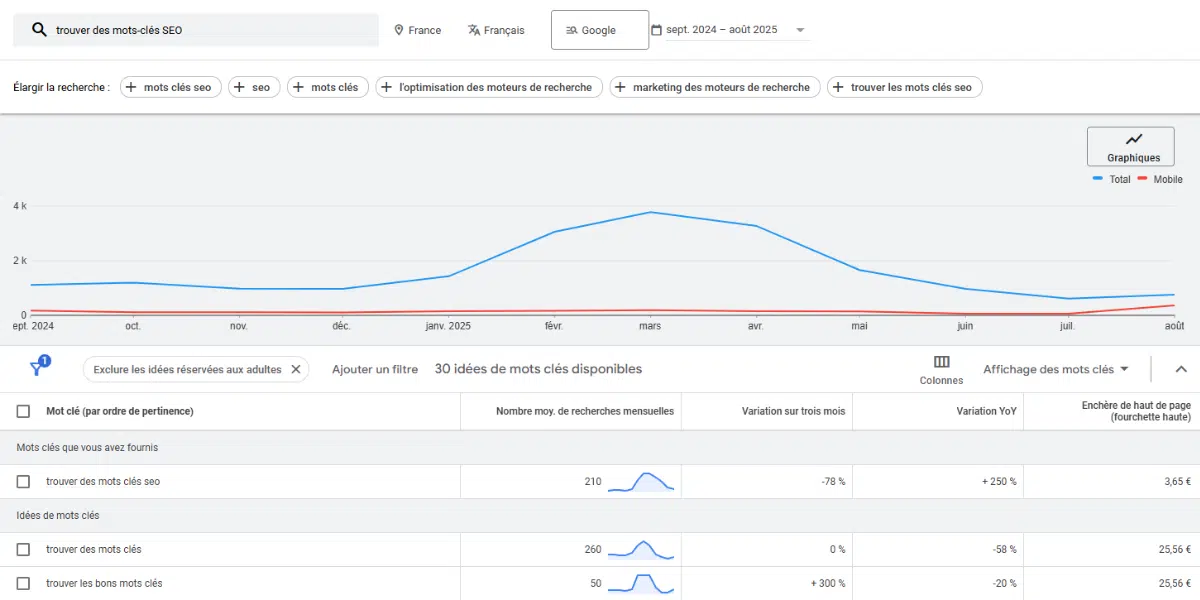1200x600 pixels.
Task: Collapse the panel with chevron up arrow
Action: pyautogui.click(x=1180, y=369)
